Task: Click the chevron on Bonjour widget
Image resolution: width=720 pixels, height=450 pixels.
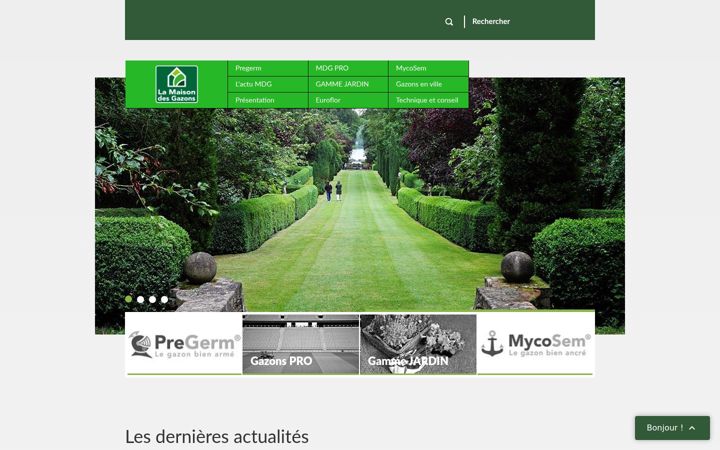Action: [692, 428]
